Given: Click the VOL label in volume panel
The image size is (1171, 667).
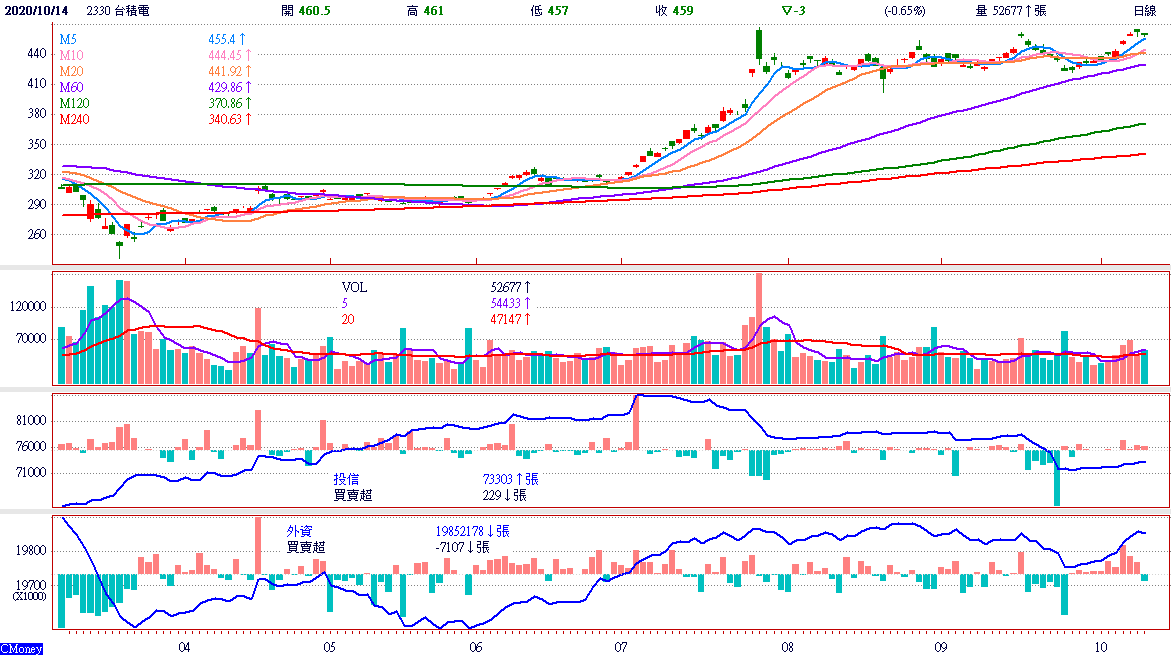Looking at the screenshot, I should pyautogui.click(x=354, y=287).
